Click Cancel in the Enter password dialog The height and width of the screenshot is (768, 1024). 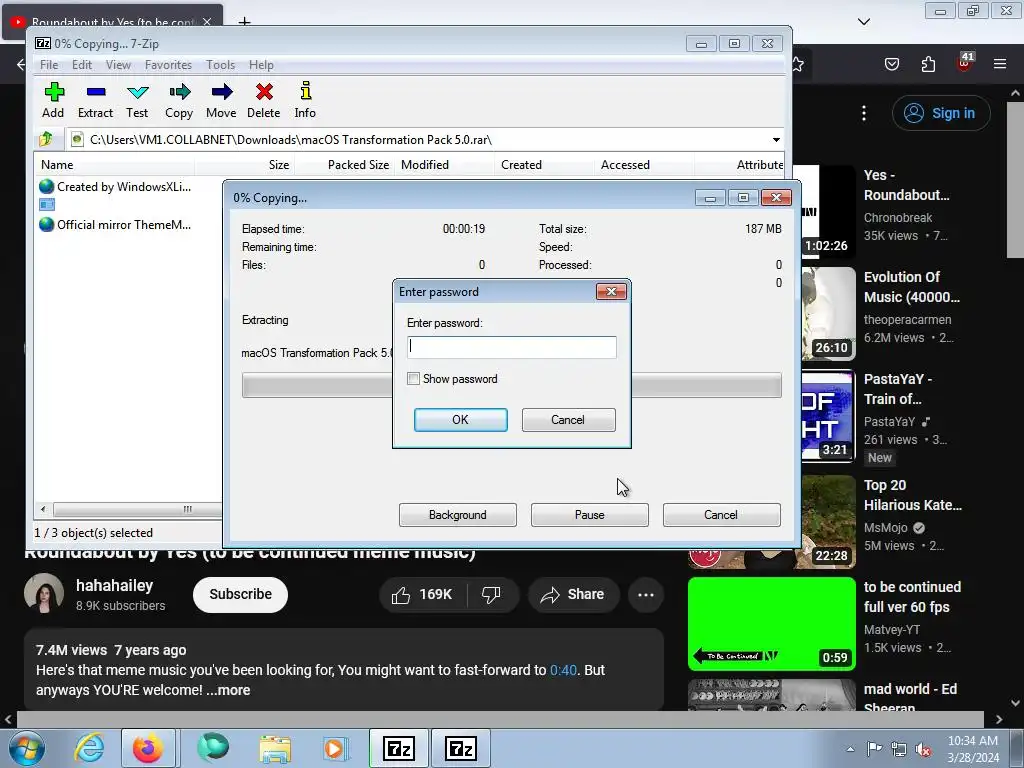tap(568, 420)
